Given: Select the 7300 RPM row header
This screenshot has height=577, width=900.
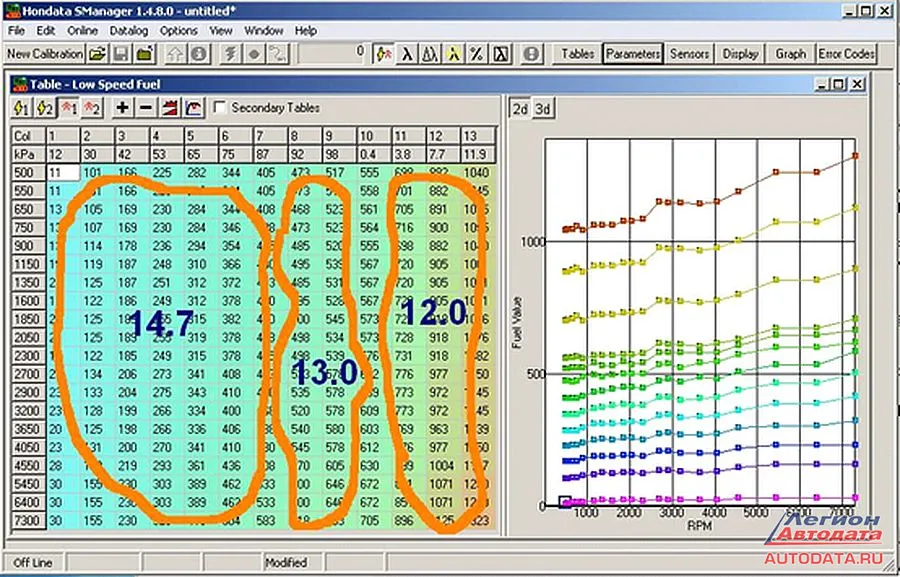Looking at the screenshot, I should tap(29, 521).
